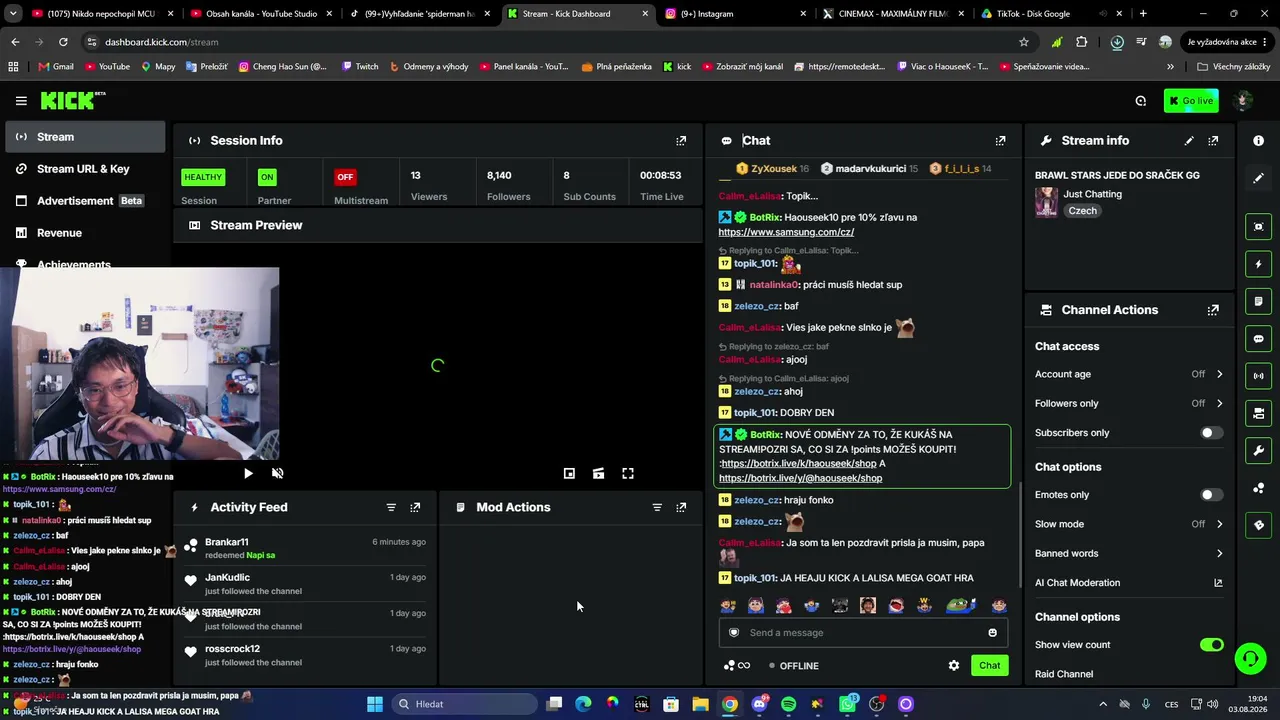This screenshot has width=1280, height=720.
Task: Pop out the Channel Actions panel
Action: (x=1213, y=310)
